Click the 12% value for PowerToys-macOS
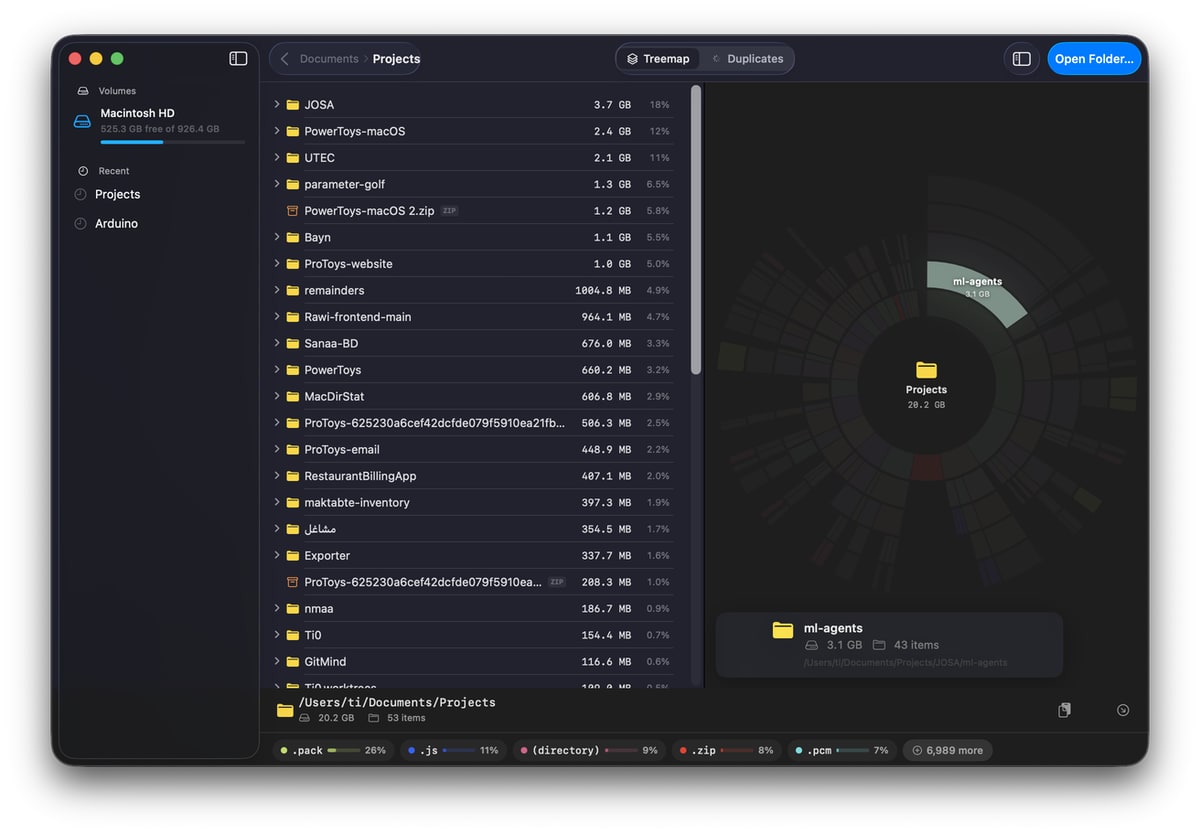The height and width of the screenshot is (834, 1200). point(659,132)
